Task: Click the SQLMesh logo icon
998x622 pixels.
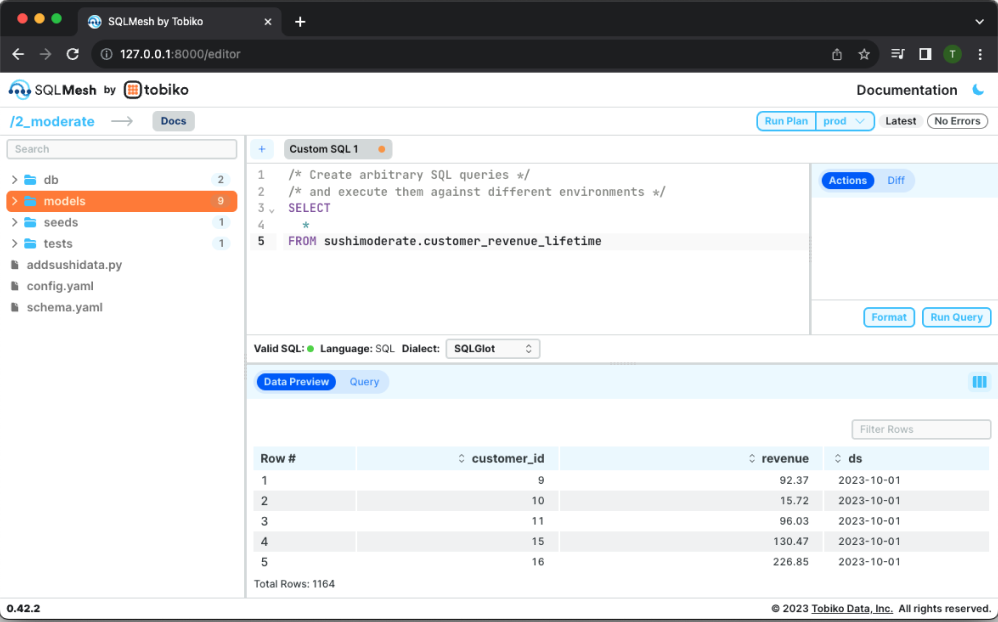Action: coord(19,90)
